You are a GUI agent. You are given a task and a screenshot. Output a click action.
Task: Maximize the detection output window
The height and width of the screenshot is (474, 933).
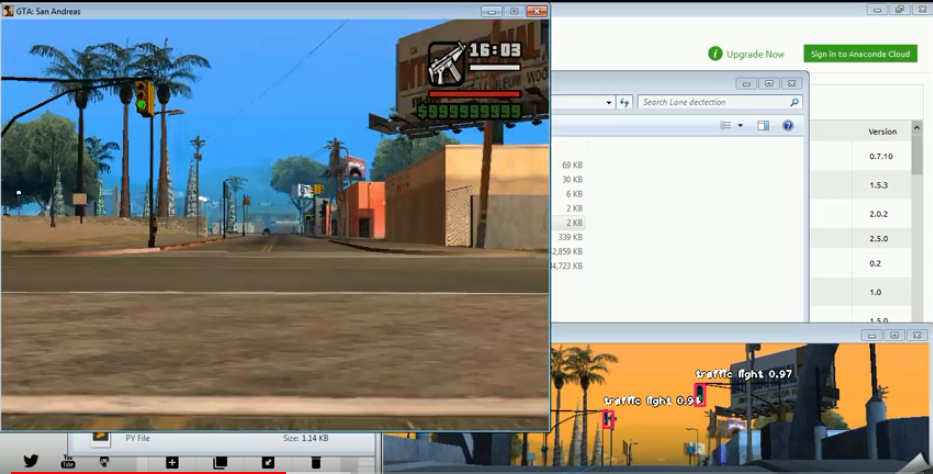[x=894, y=335]
